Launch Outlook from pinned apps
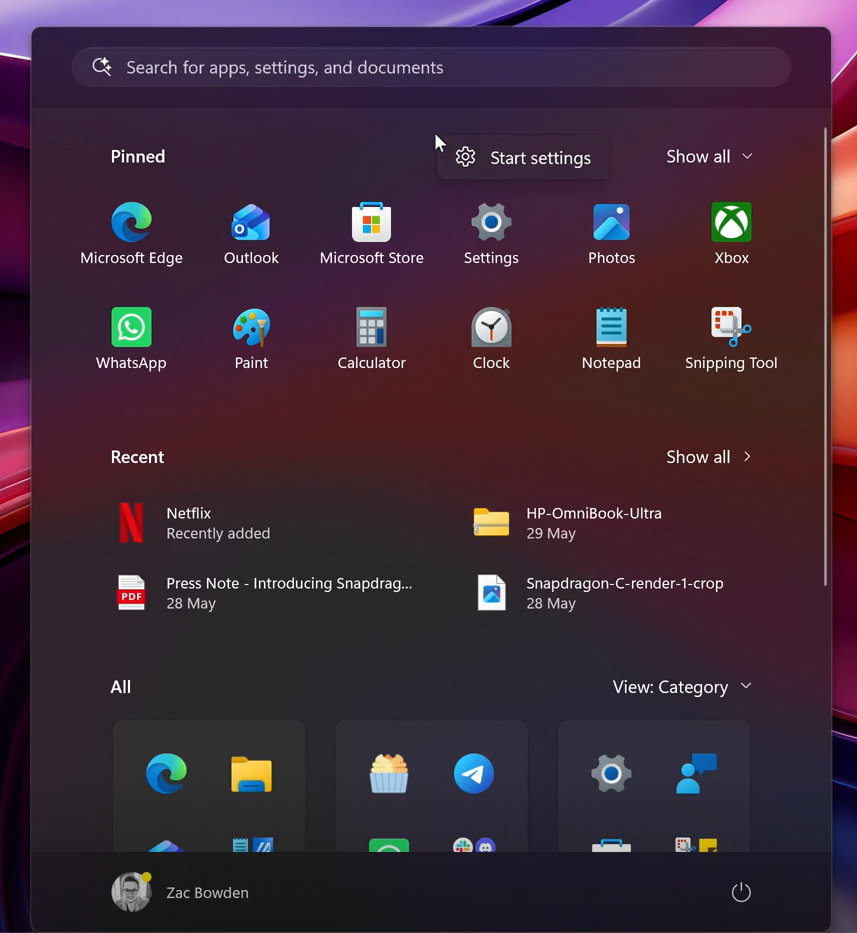The height and width of the screenshot is (933, 857). coord(251,234)
